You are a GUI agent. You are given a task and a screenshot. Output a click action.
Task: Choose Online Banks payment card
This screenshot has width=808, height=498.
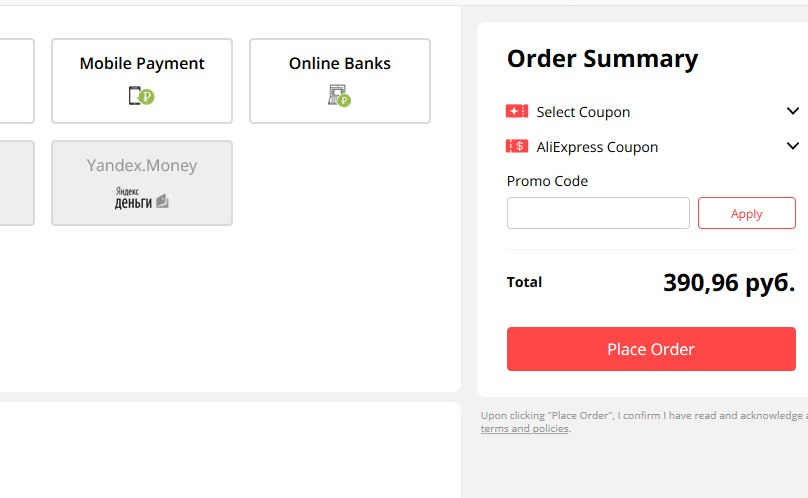pos(340,81)
